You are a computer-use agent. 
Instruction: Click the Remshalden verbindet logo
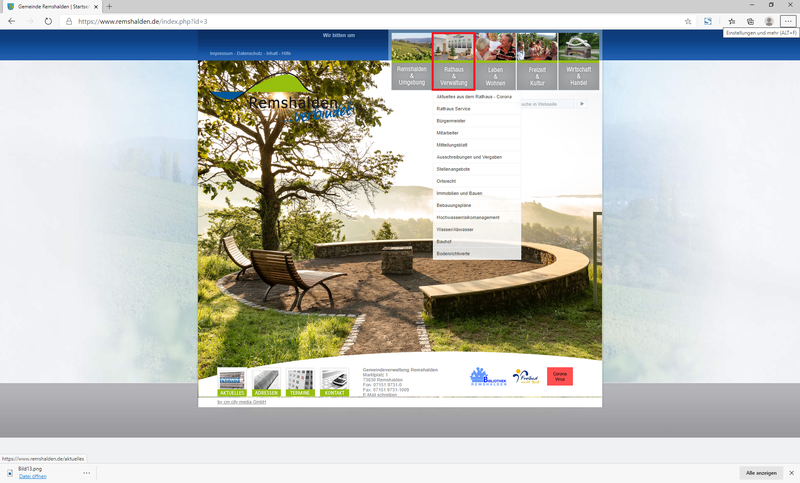(x=282, y=98)
